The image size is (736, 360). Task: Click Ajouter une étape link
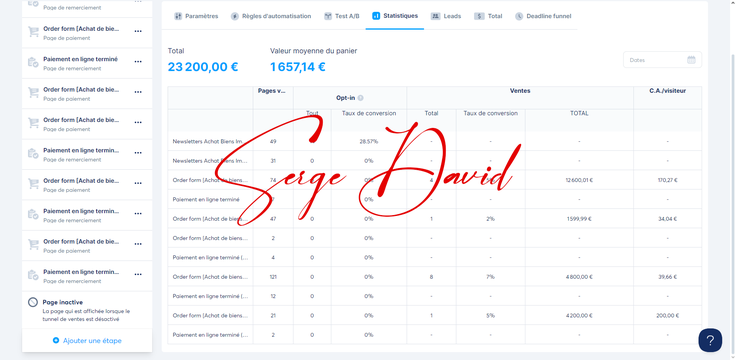click(92, 340)
